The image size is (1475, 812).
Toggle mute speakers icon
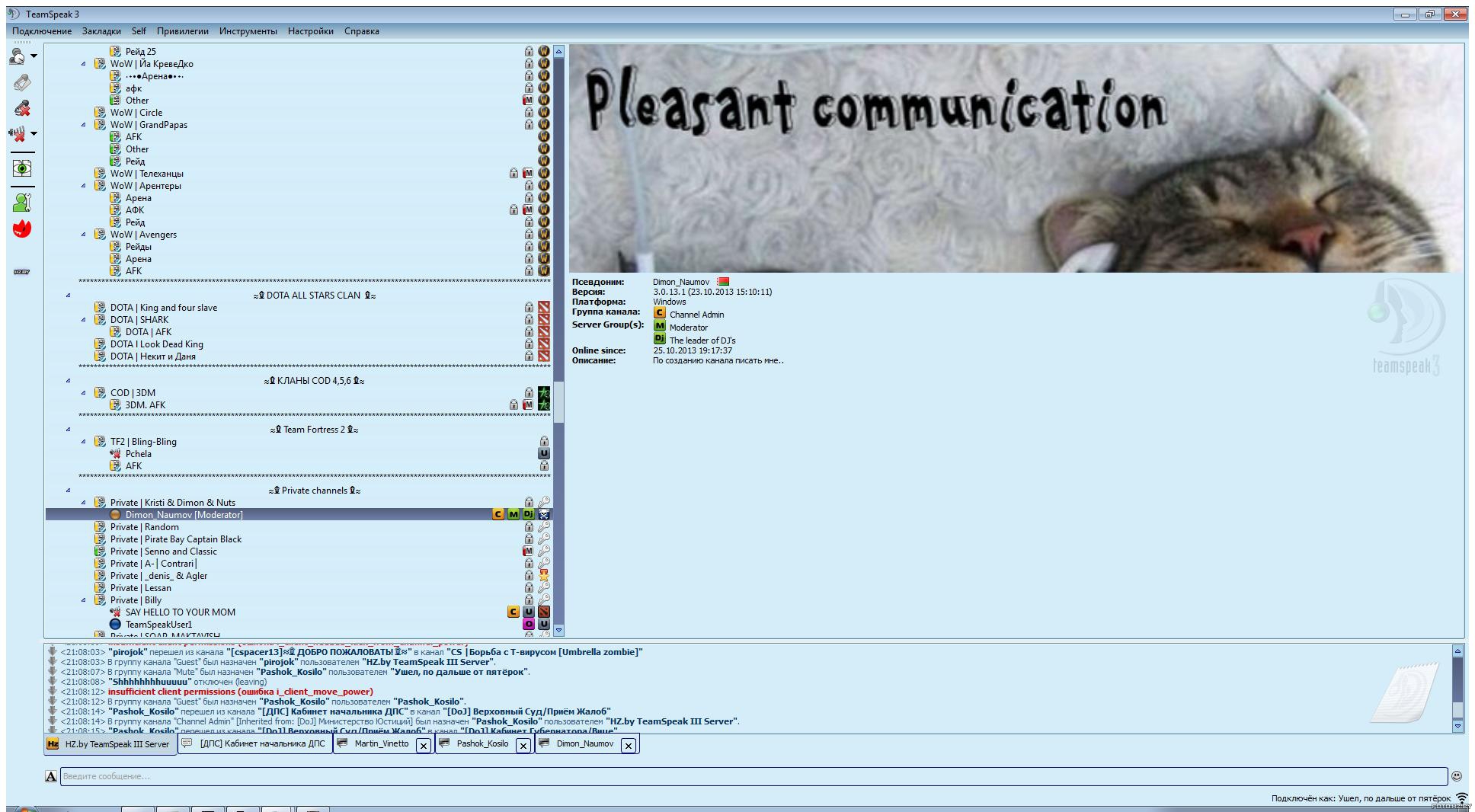18,134
